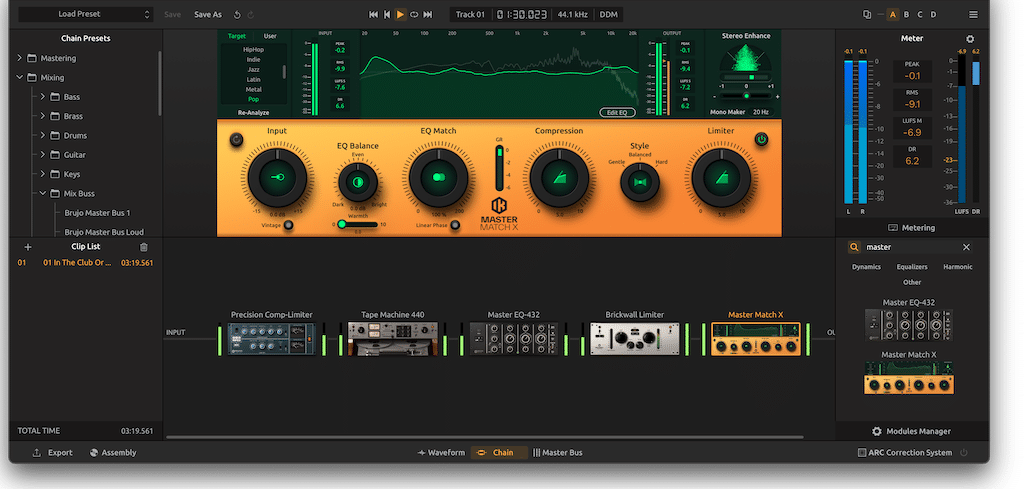The image size is (1024, 489).
Task: Click the Export button
Action: tap(53, 452)
